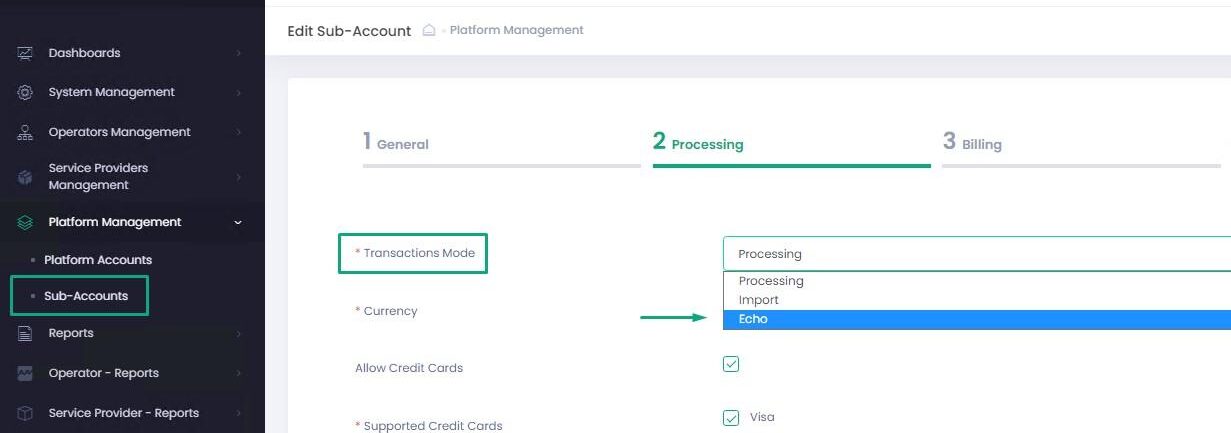Click the Reports document icon

pyautogui.click(x=25, y=333)
